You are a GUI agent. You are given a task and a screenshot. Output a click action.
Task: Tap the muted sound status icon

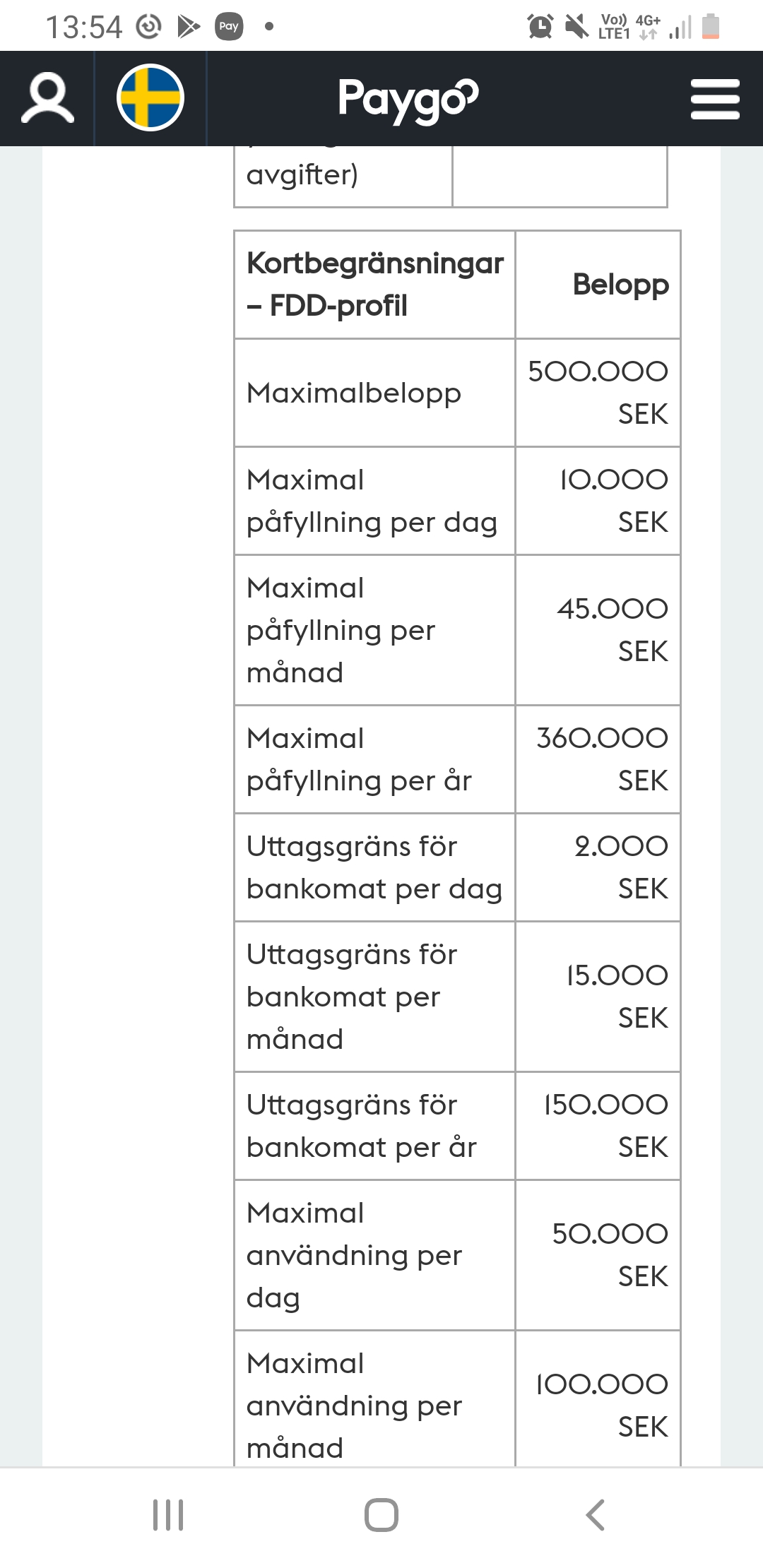click(576, 27)
